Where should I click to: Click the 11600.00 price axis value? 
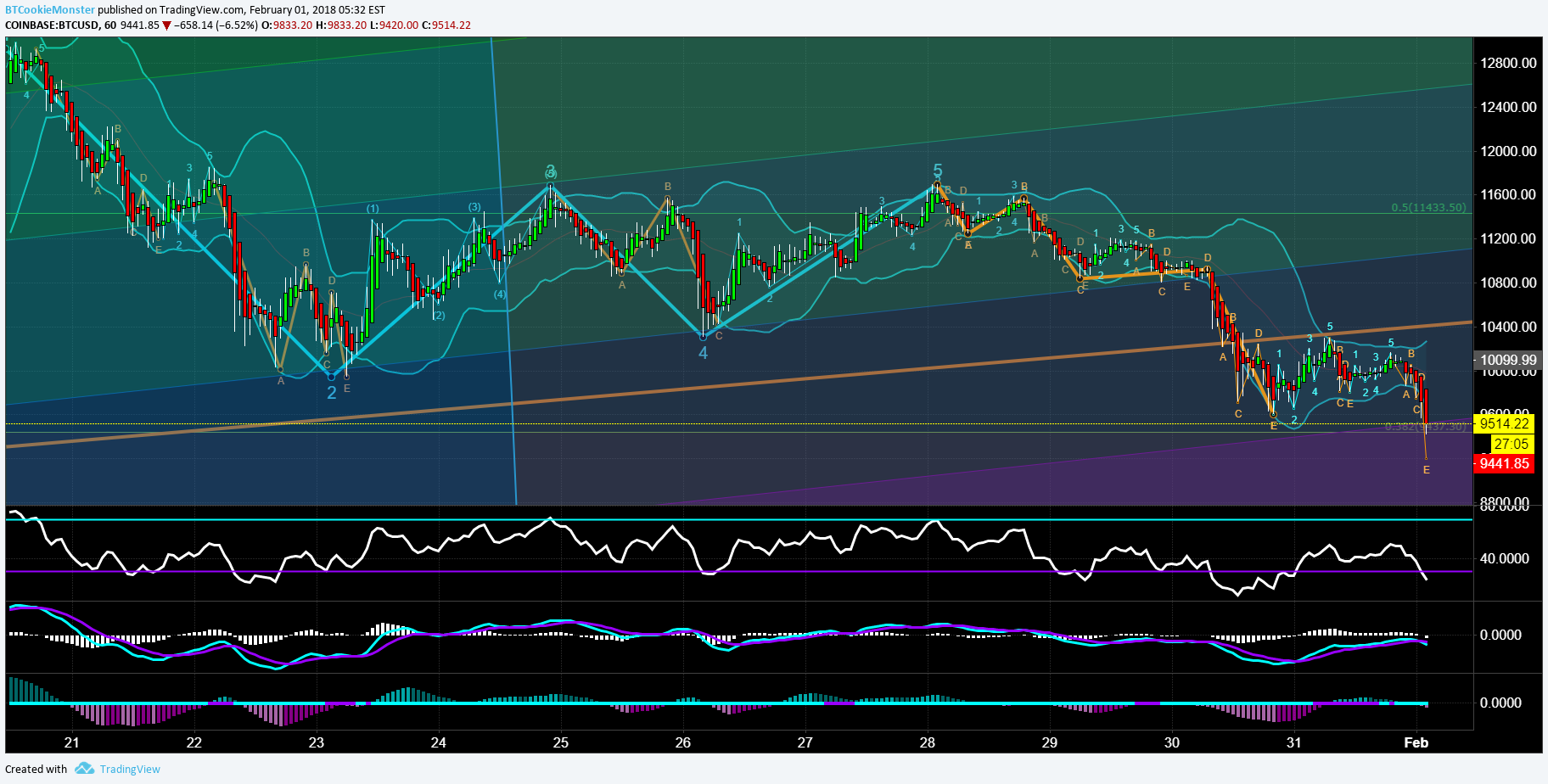[1508, 194]
